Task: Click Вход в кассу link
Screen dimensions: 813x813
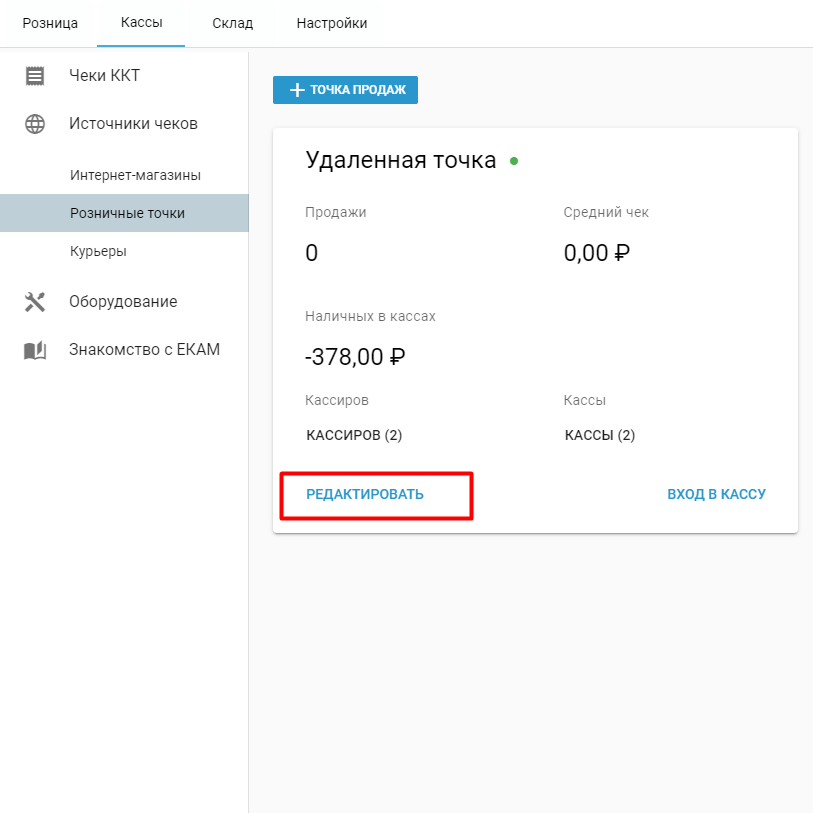Action: pyautogui.click(x=716, y=494)
